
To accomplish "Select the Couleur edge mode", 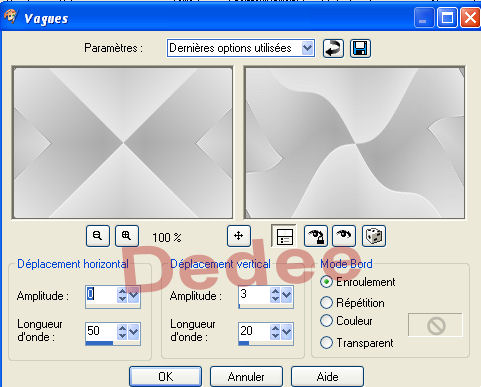I will 326,321.
